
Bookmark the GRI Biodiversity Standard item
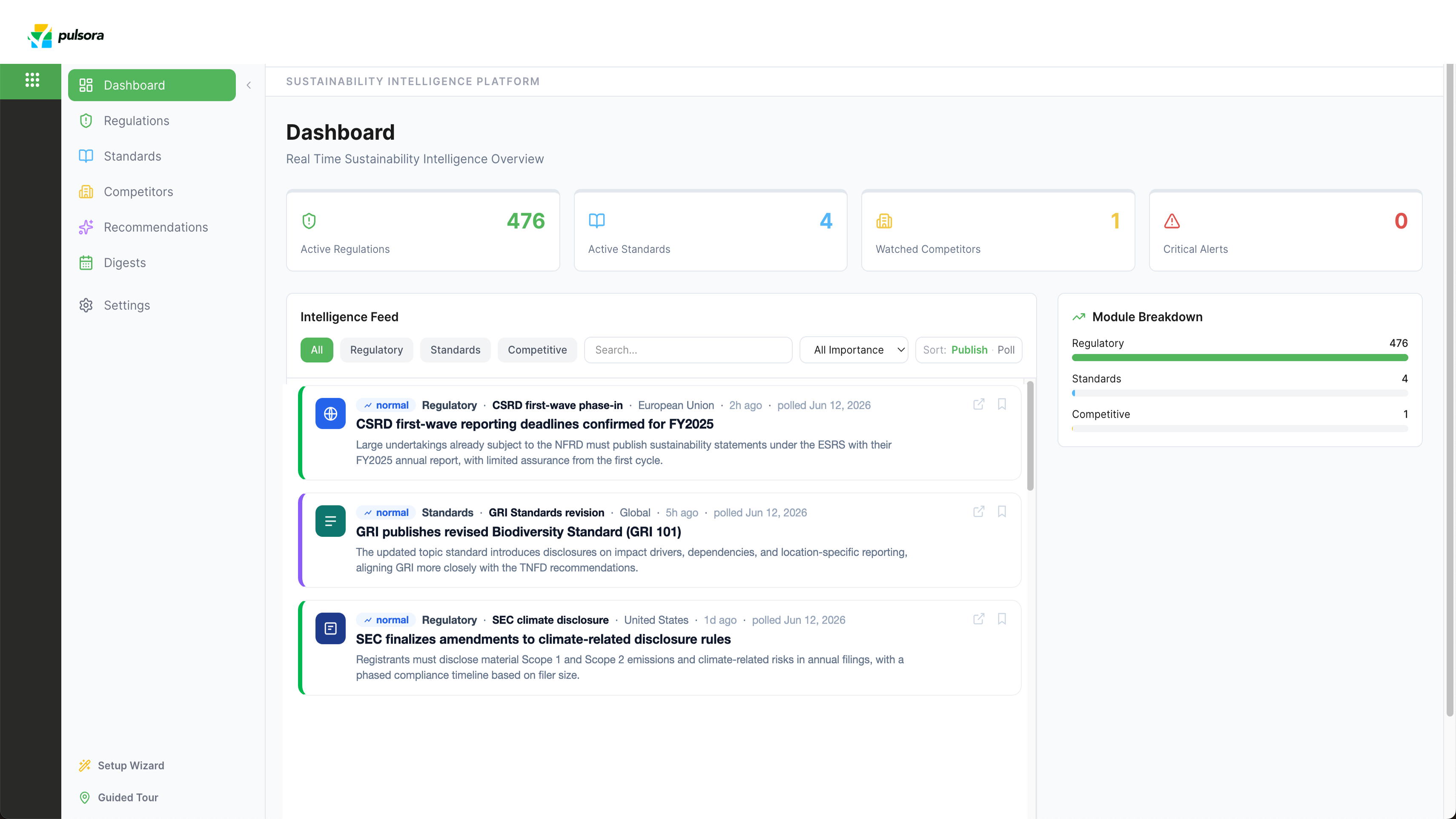click(x=1002, y=512)
